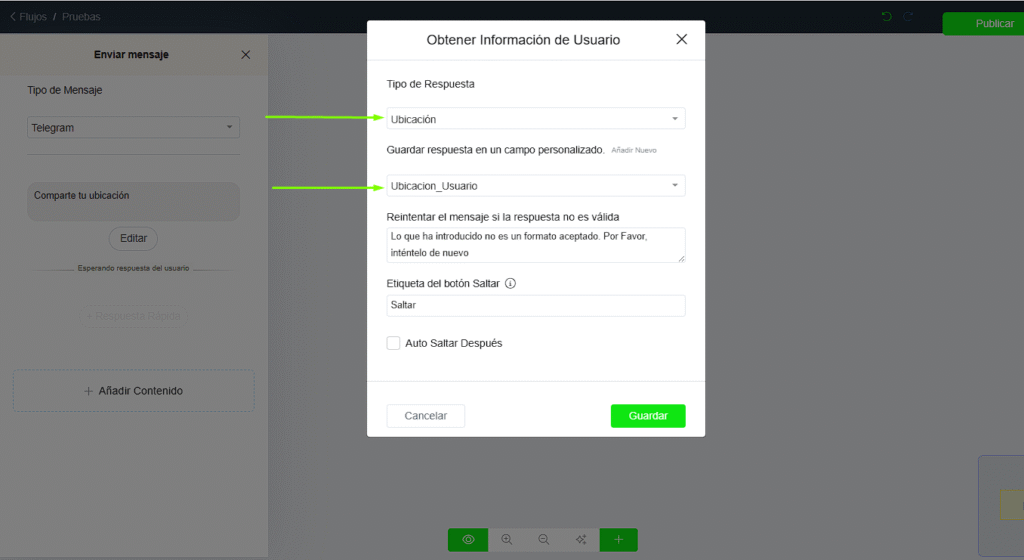Image resolution: width=1024 pixels, height=560 pixels.
Task: Click the info icon beside Etiqueta del botón Saltar
Action: [x=510, y=284]
